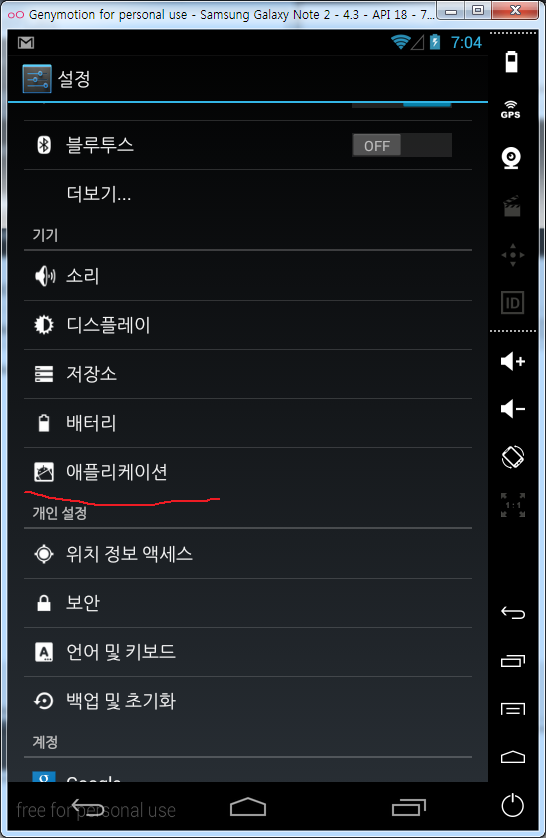Toggle the 블루투스 OFF switch
This screenshot has width=546, height=838.
402,145
